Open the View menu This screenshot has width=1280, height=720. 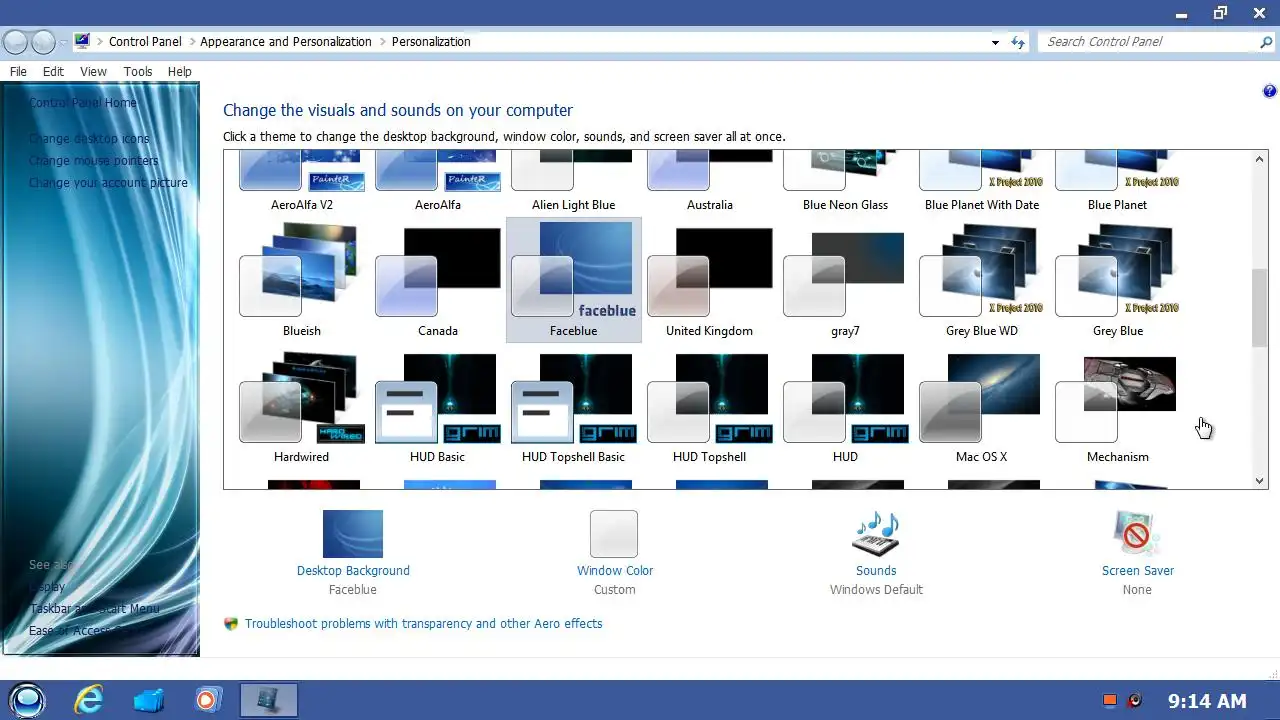(x=93, y=72)
